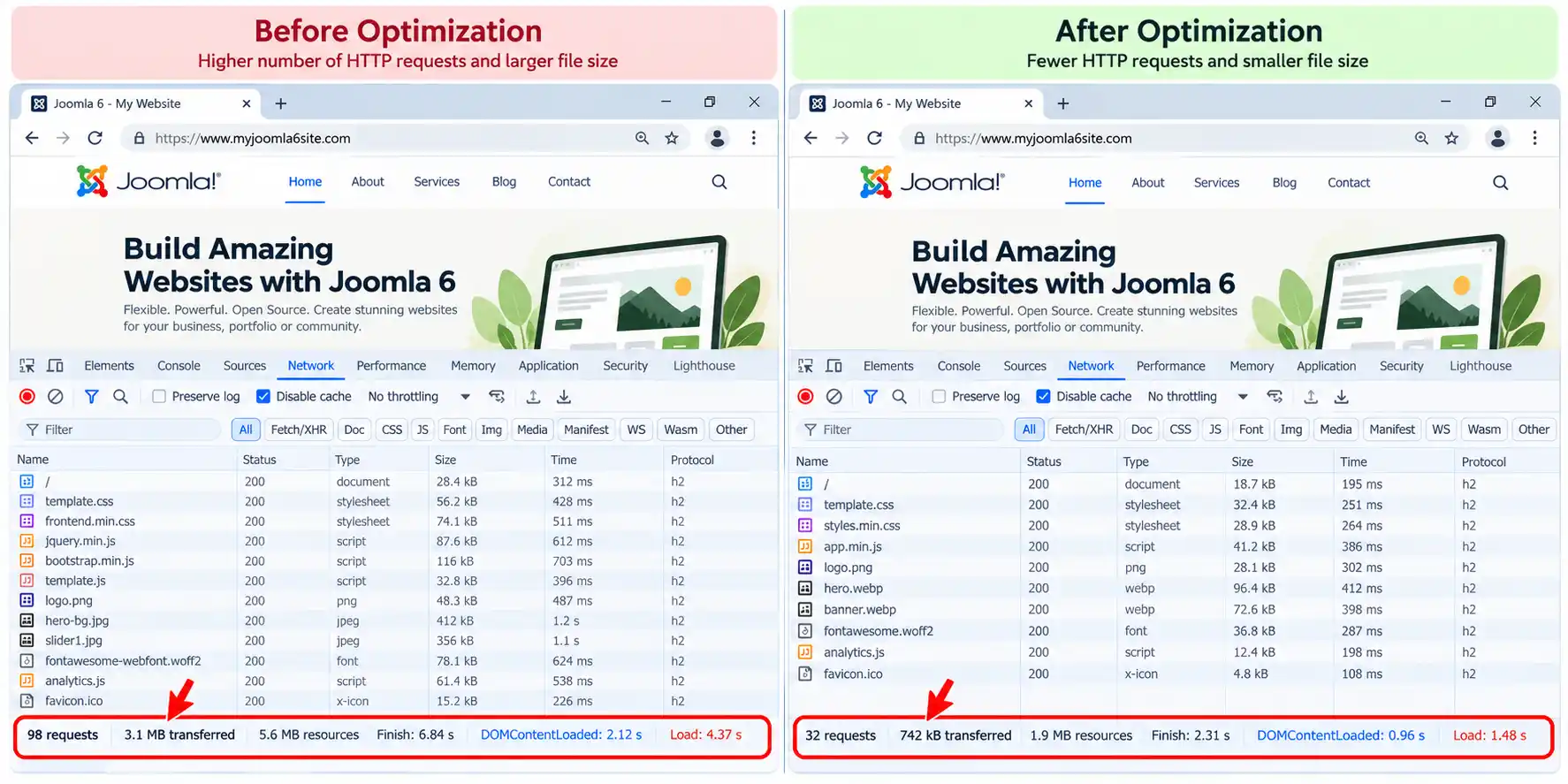Uncheck Disable cache in left DevTools
This screenshot has width=1568, height=784.
click(x=263, y=396)
